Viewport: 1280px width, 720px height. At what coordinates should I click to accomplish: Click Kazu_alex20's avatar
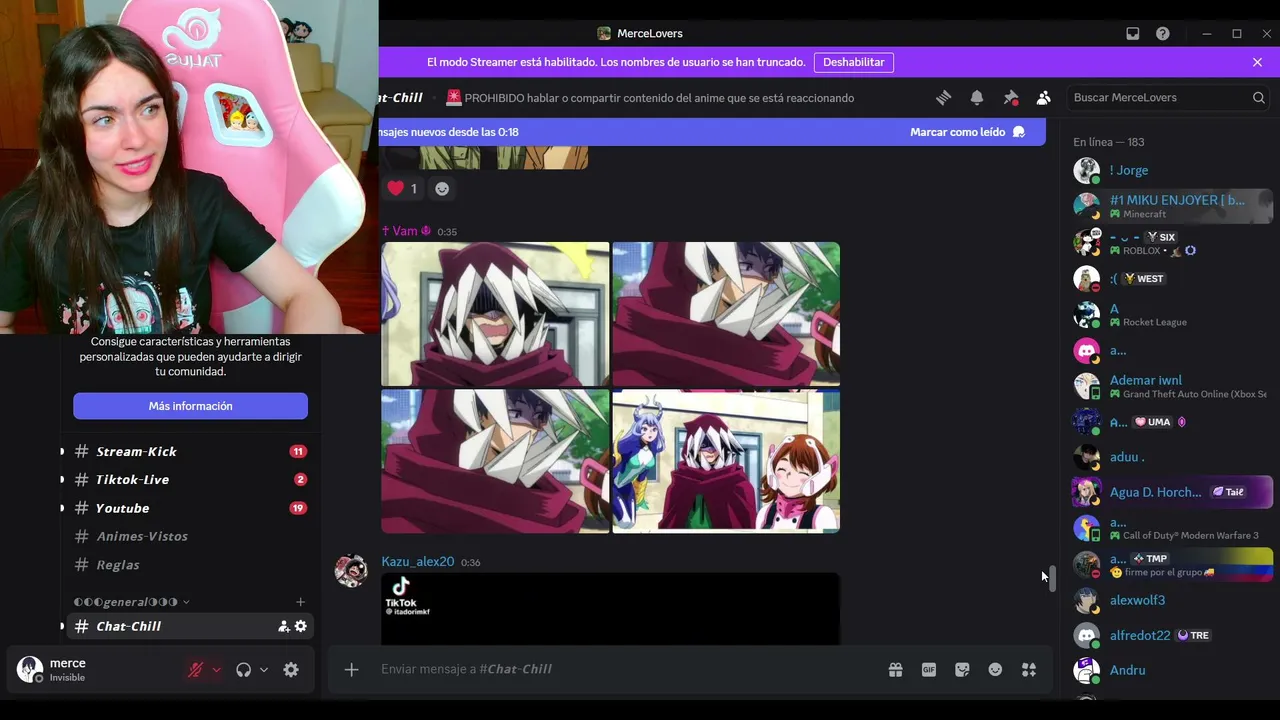[351, 570]
